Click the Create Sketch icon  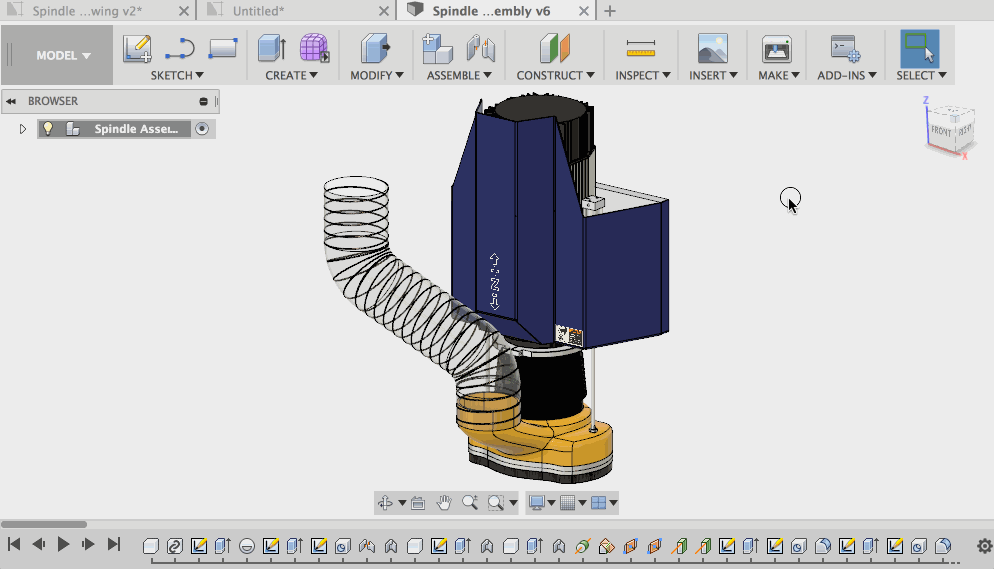point(136,49)
